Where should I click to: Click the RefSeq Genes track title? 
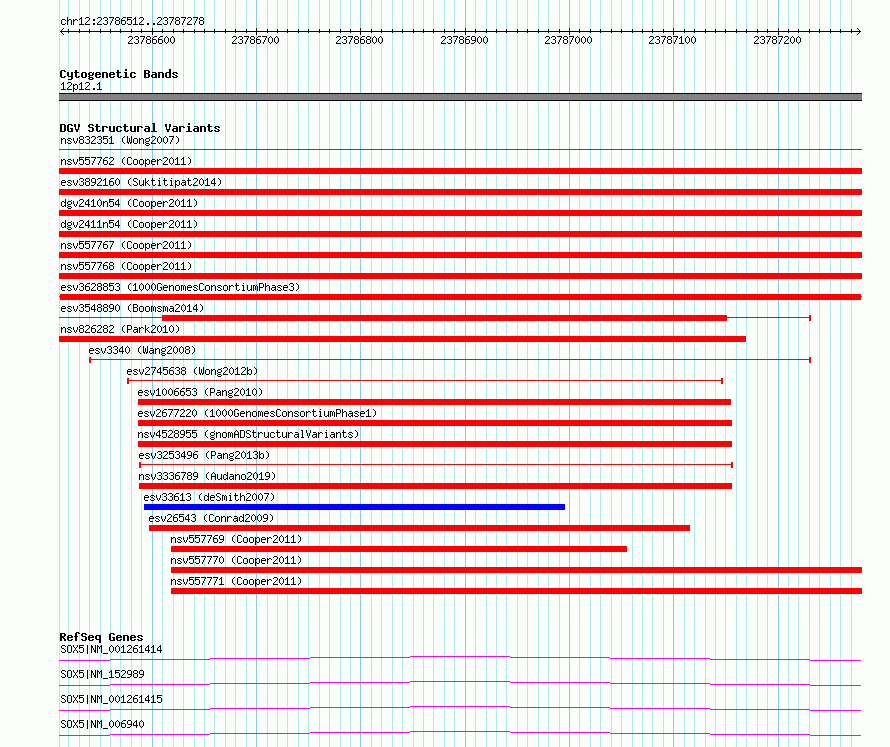pos(101,637)
